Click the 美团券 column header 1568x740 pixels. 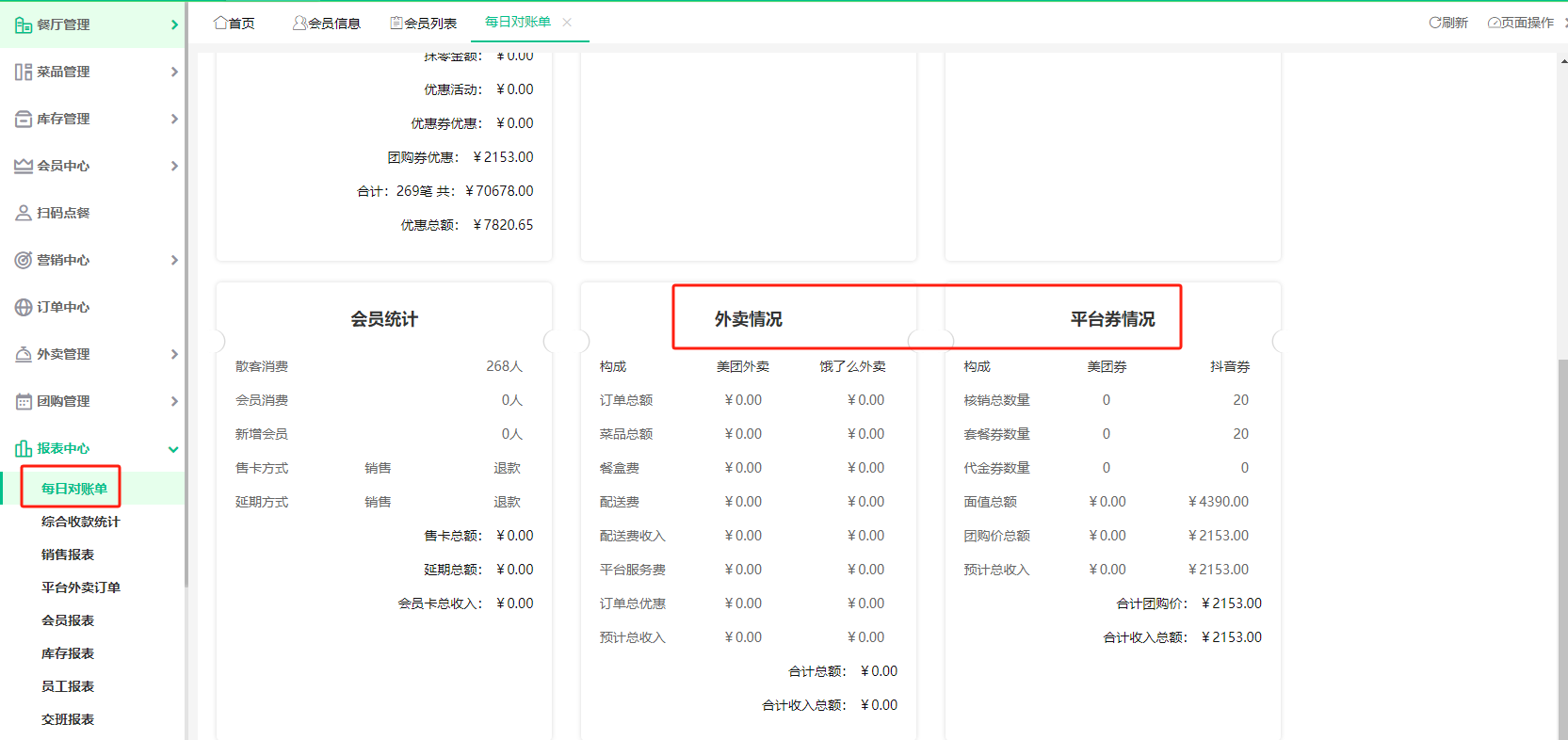click(x=1107, y=366)
